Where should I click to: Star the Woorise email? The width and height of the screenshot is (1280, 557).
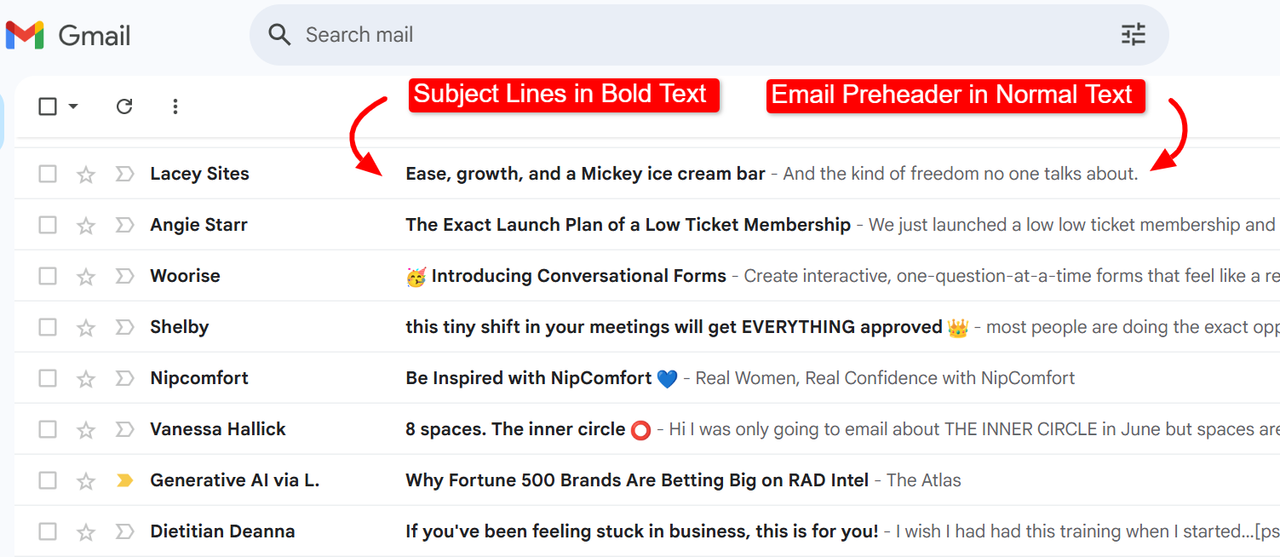pos(86,276)
